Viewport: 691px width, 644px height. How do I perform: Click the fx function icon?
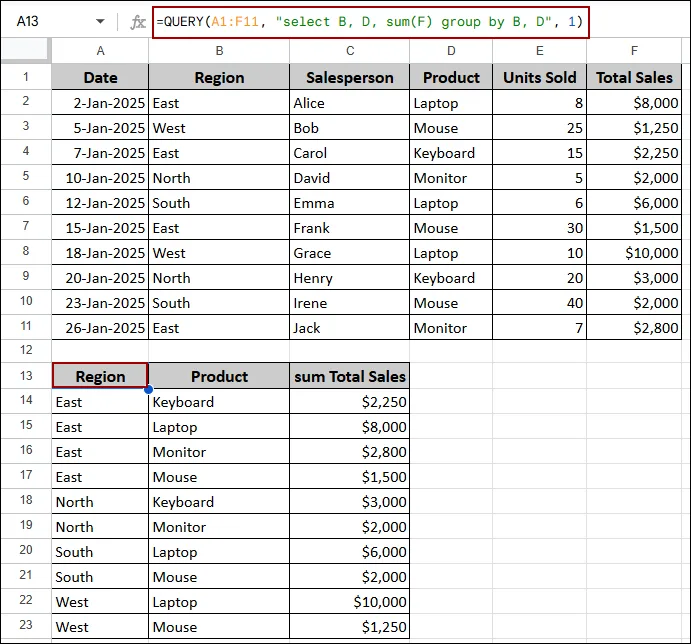[138, 22]
